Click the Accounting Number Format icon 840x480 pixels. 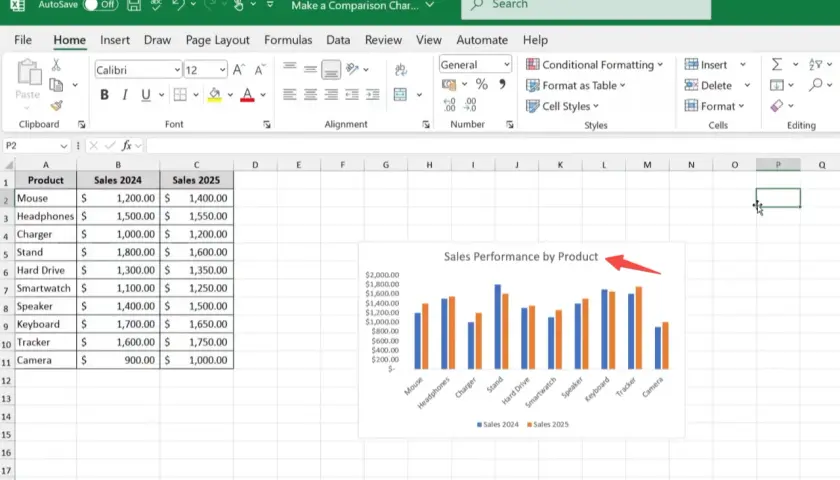[449, 85]
